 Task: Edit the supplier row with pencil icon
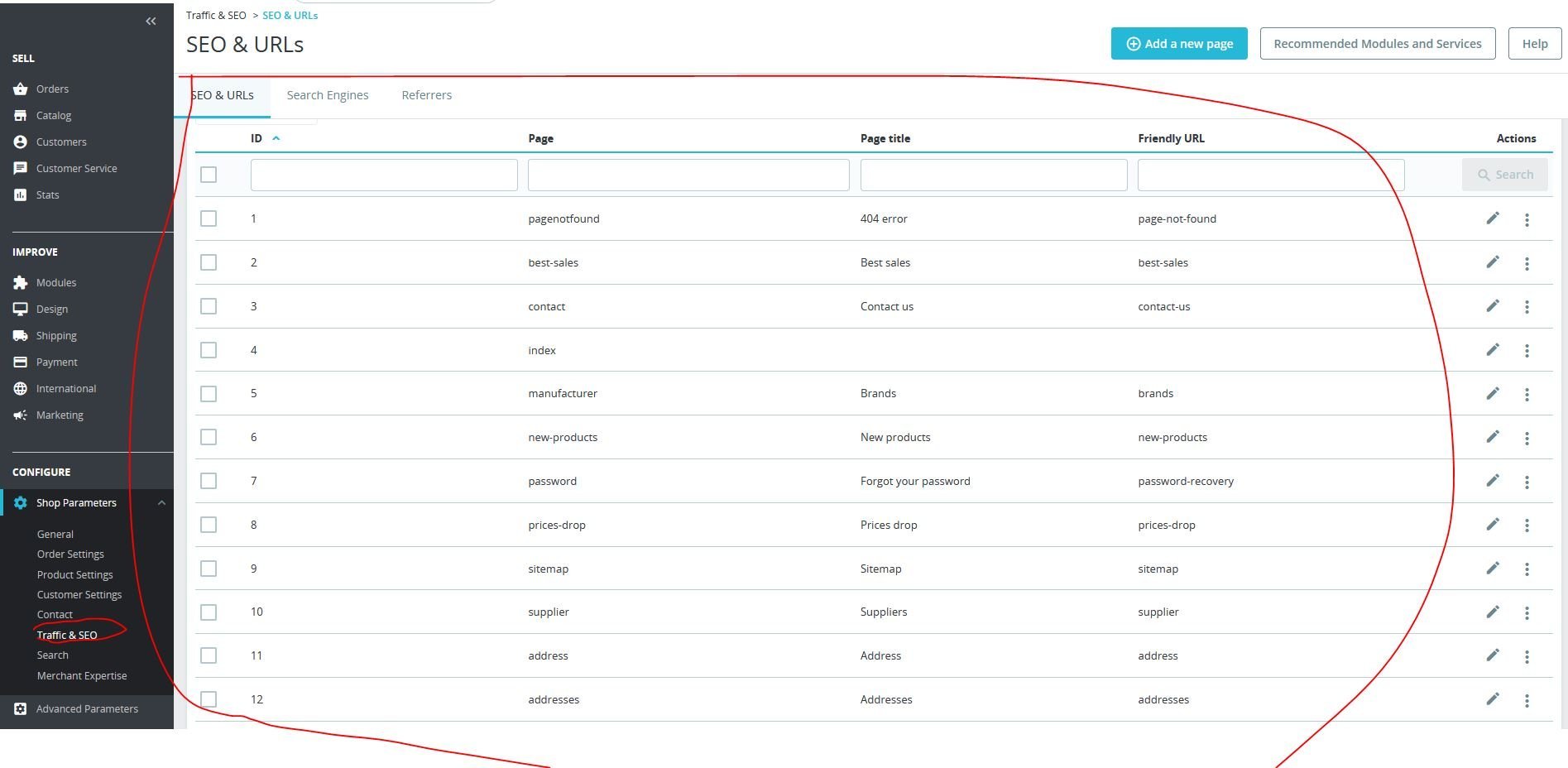coord(1493,612)
